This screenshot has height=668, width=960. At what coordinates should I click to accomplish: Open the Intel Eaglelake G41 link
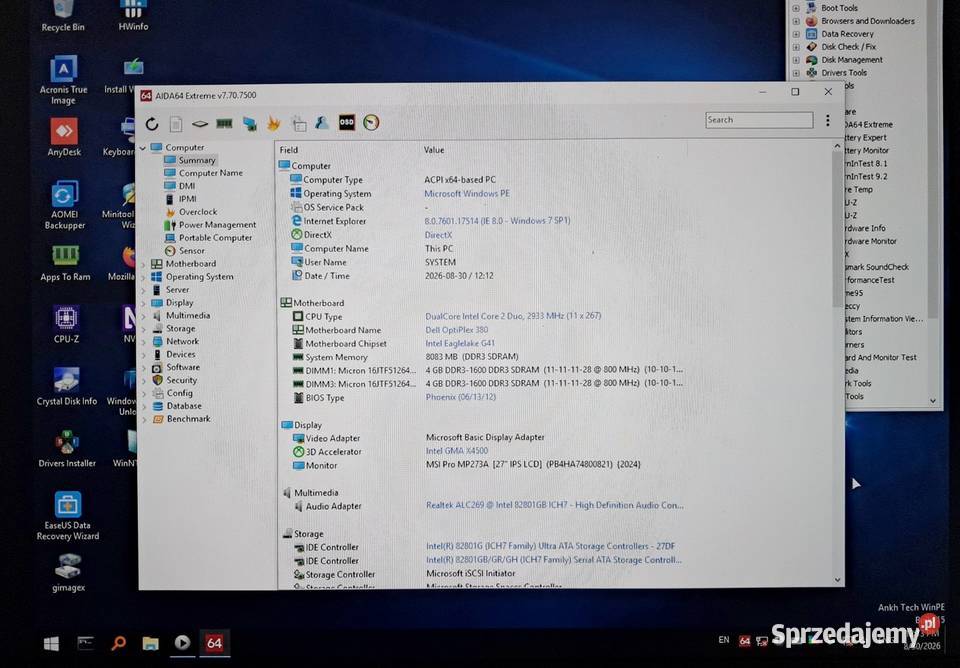[x=460, y=343]
